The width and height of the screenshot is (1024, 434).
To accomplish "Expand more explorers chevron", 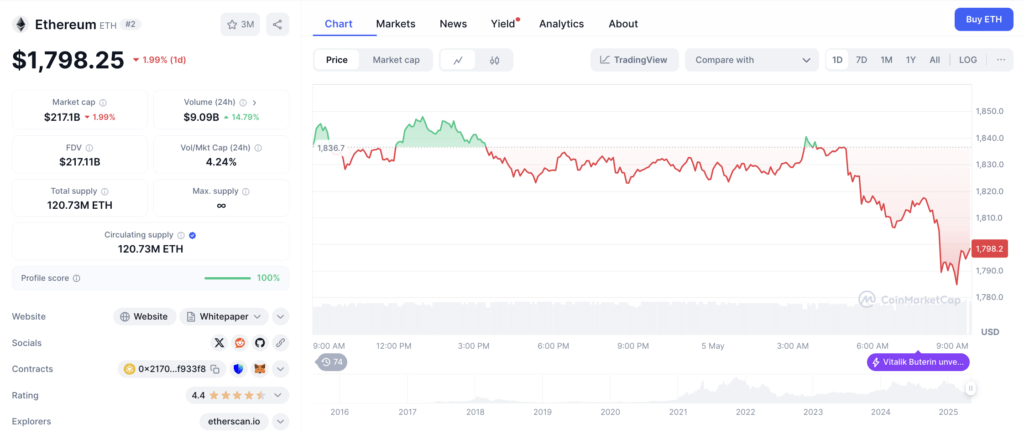I will (x=280, y=422).
